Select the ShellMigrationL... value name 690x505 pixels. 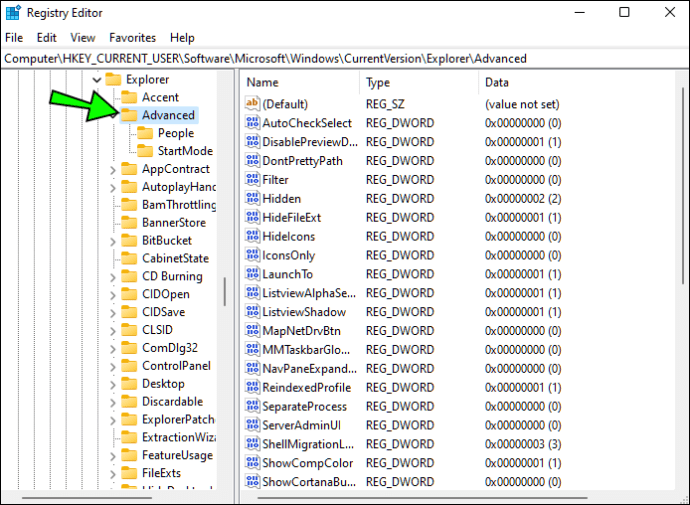pyautogui.click(x=308, y=444)
